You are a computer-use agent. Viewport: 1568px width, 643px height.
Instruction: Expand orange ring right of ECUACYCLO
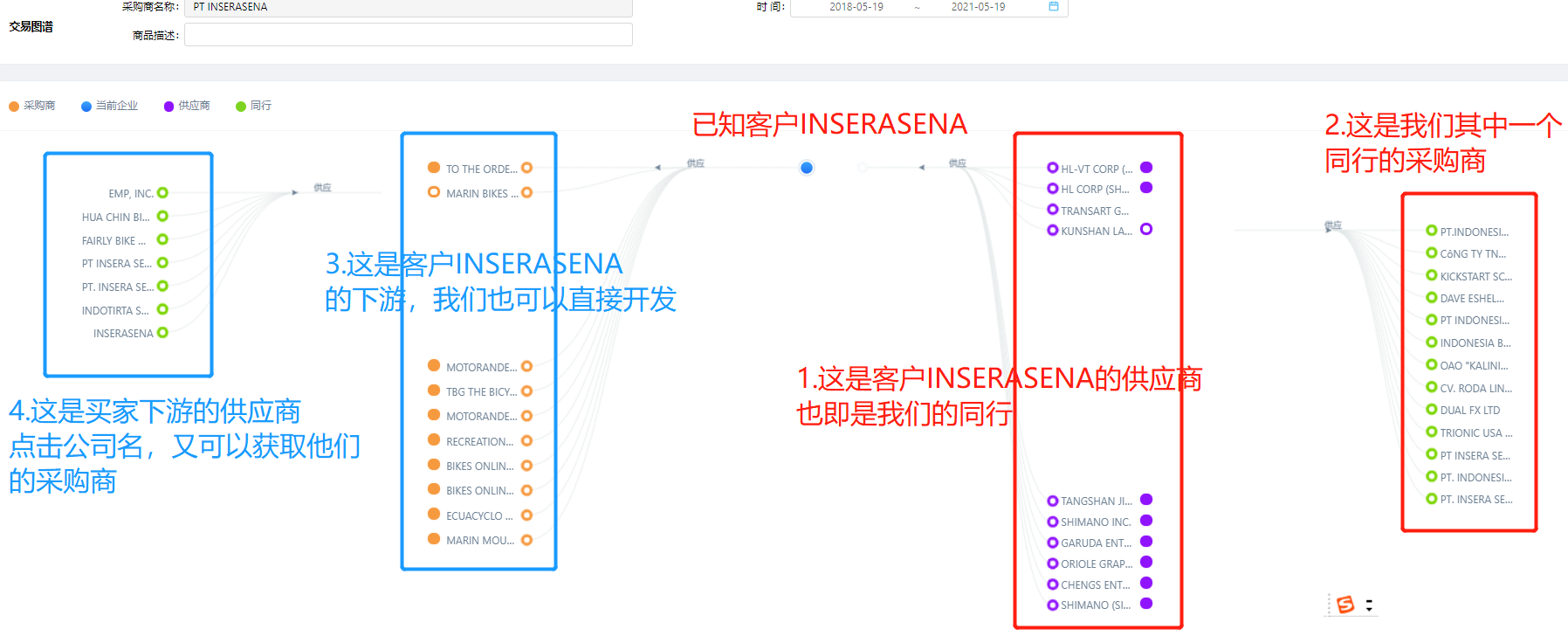526,515
